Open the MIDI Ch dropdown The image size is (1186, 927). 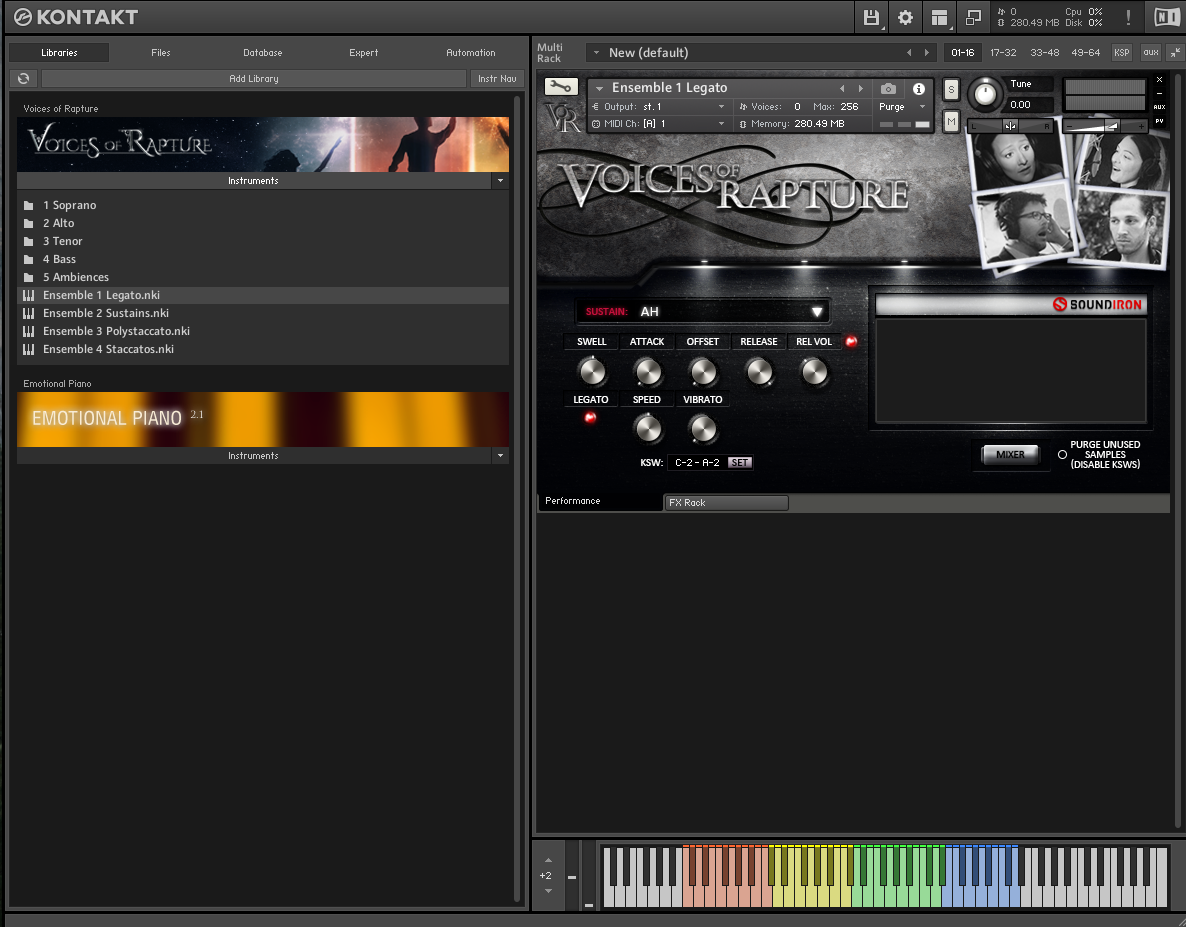721,124
